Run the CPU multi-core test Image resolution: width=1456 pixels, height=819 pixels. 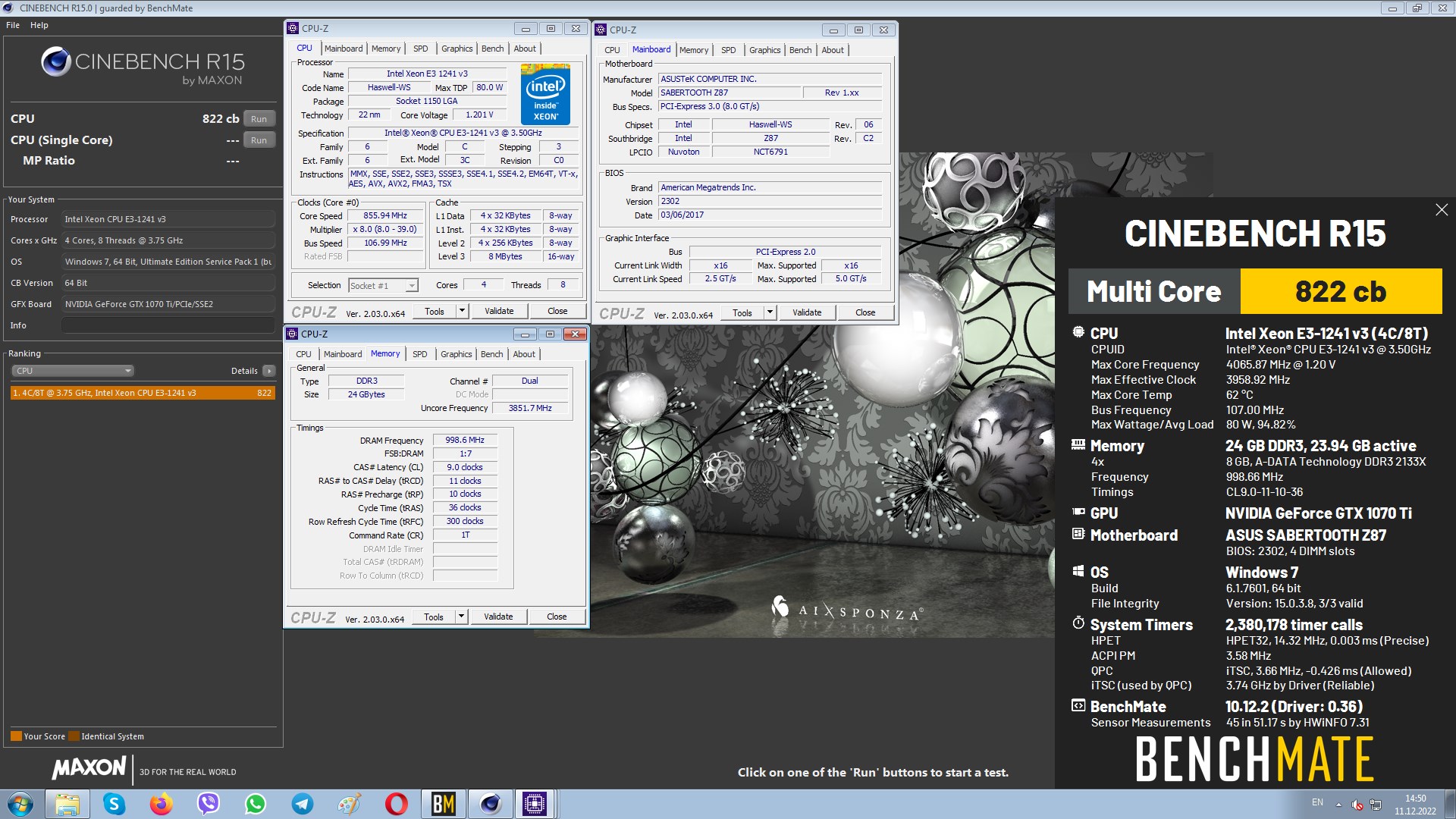[259, 119]
